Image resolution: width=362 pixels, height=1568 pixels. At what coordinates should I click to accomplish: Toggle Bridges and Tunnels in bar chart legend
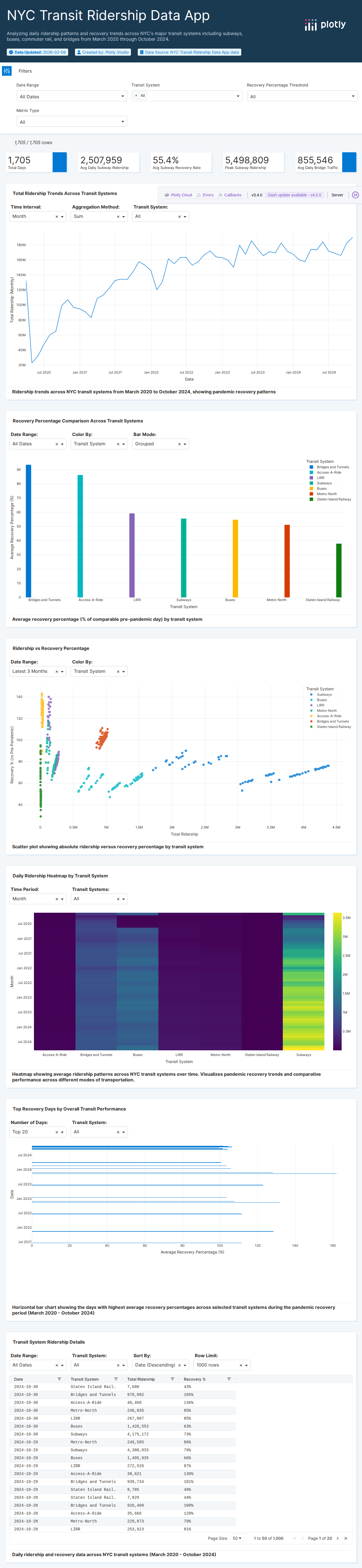[329, 467]
